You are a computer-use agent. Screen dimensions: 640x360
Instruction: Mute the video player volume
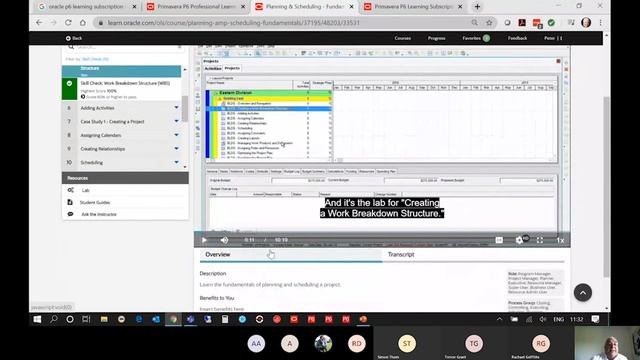click(224, 240)
